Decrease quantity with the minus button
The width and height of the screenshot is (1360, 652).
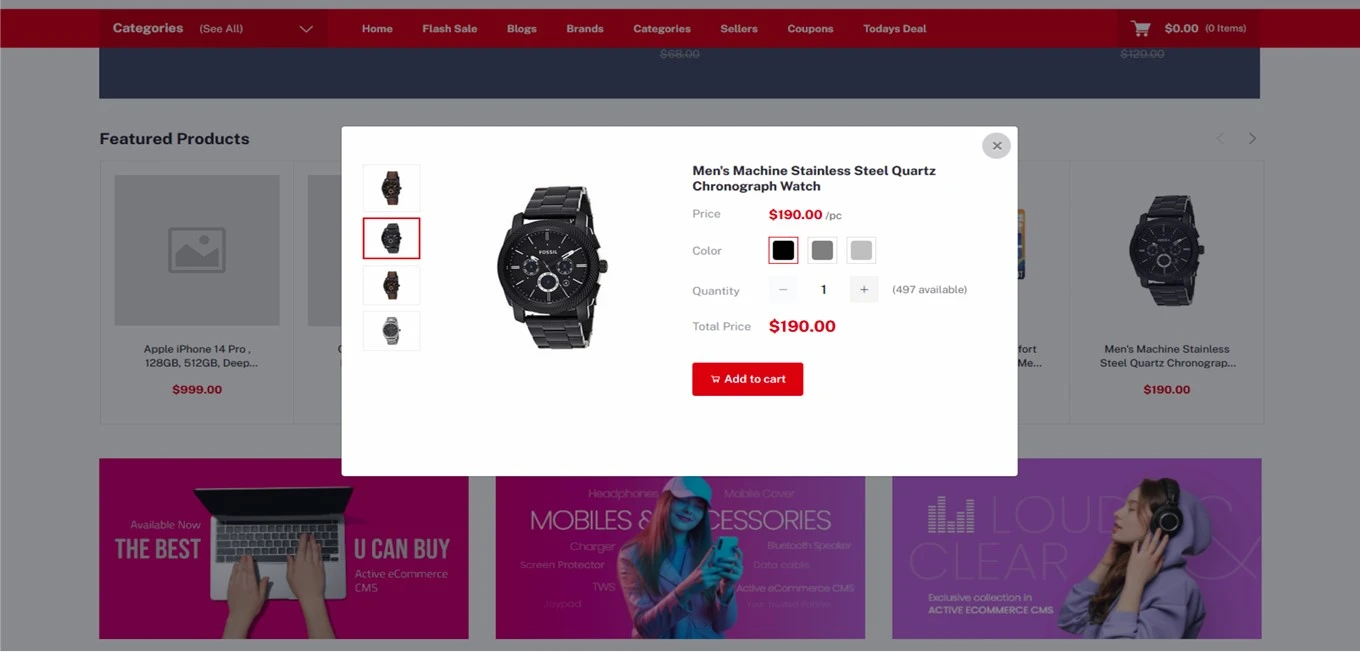[783, 290]
